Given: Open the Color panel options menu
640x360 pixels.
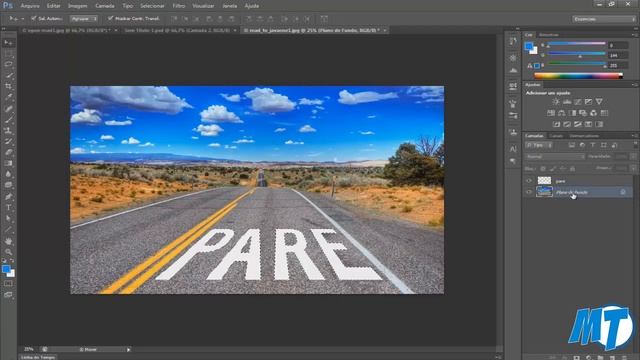Looking at the screenshot, I should click(635, 35).
